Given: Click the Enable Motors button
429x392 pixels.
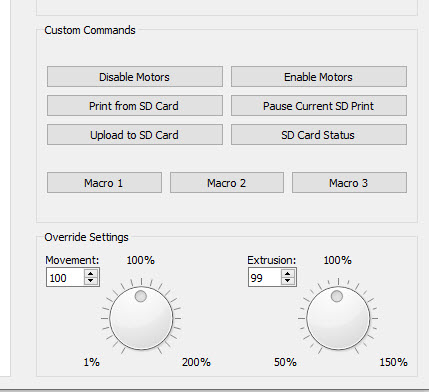Looking at the screenshot, I should [x=319, y=77].
